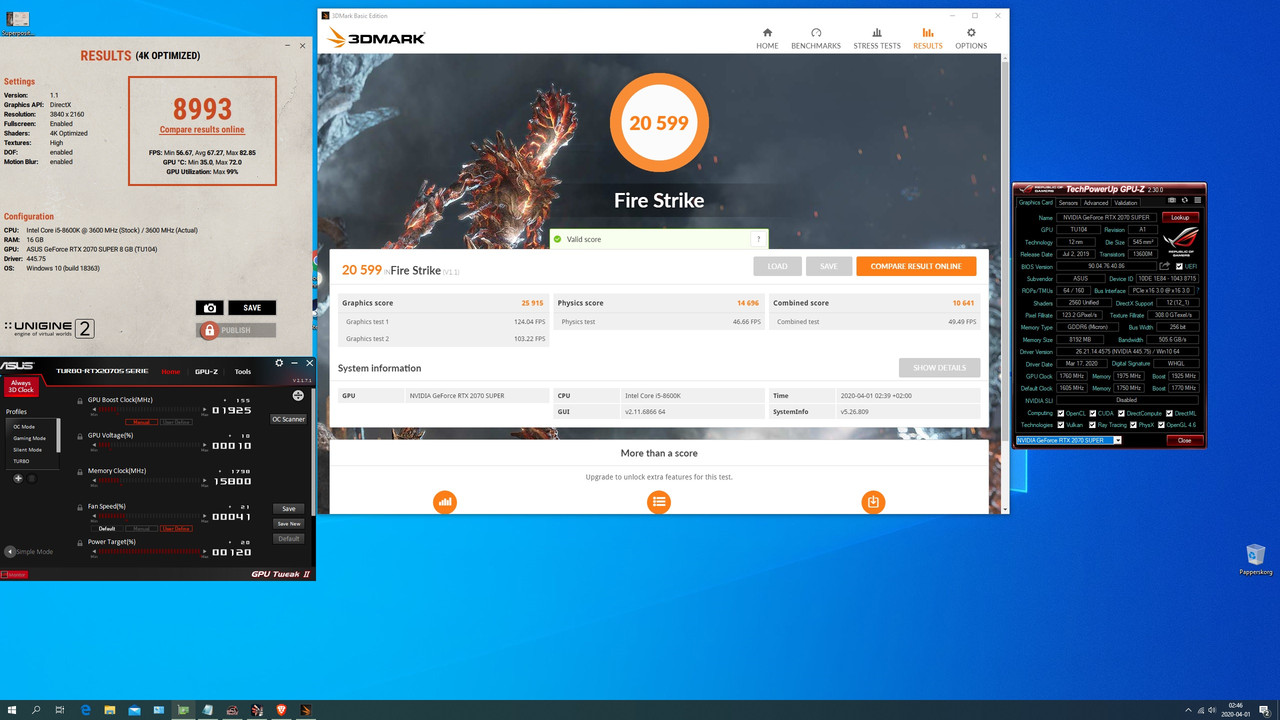Expand GPU selection dropdown in GPU-Z
The height and width of the screenshot is (720, 1280).
(1117, 440)
